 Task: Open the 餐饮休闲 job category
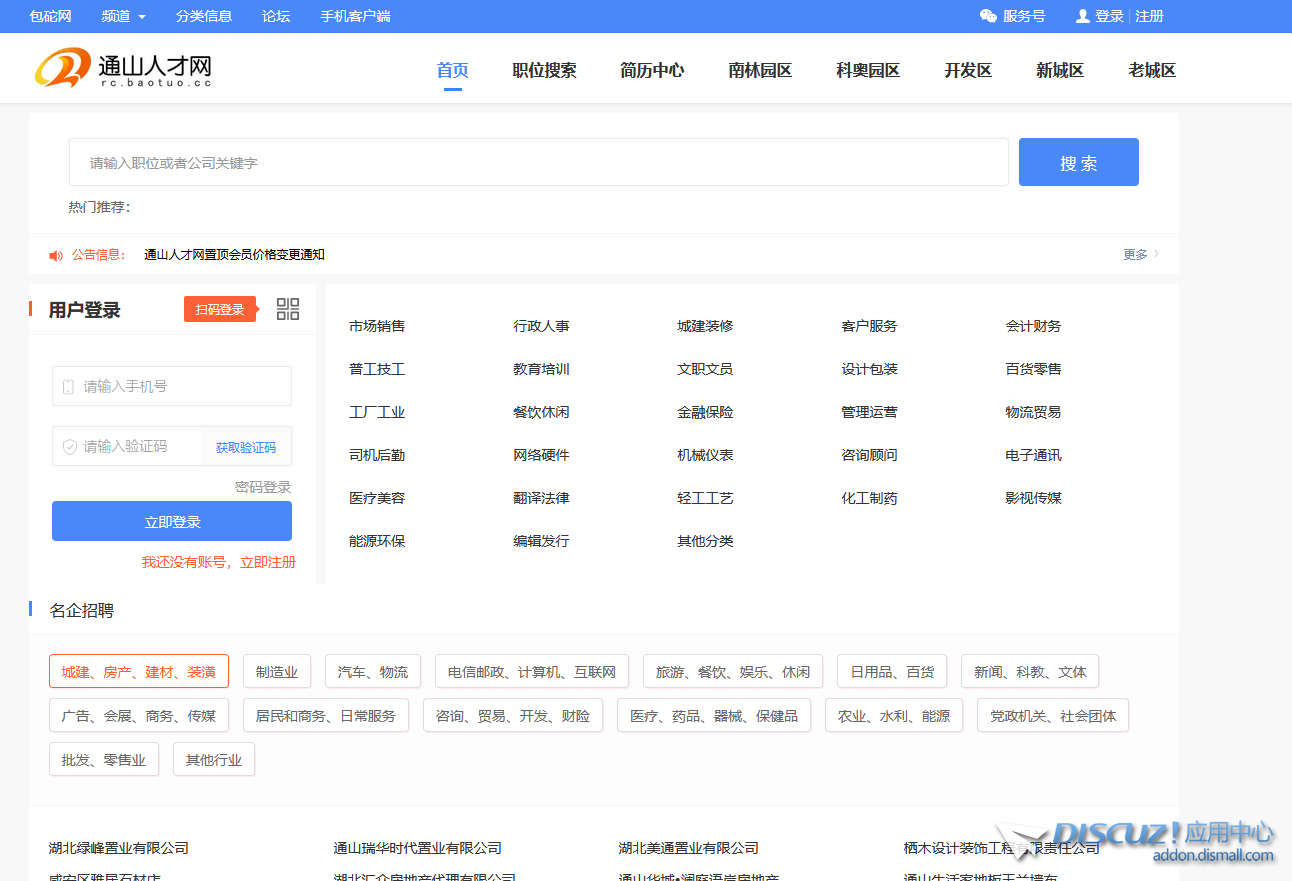tap(541, 412)
